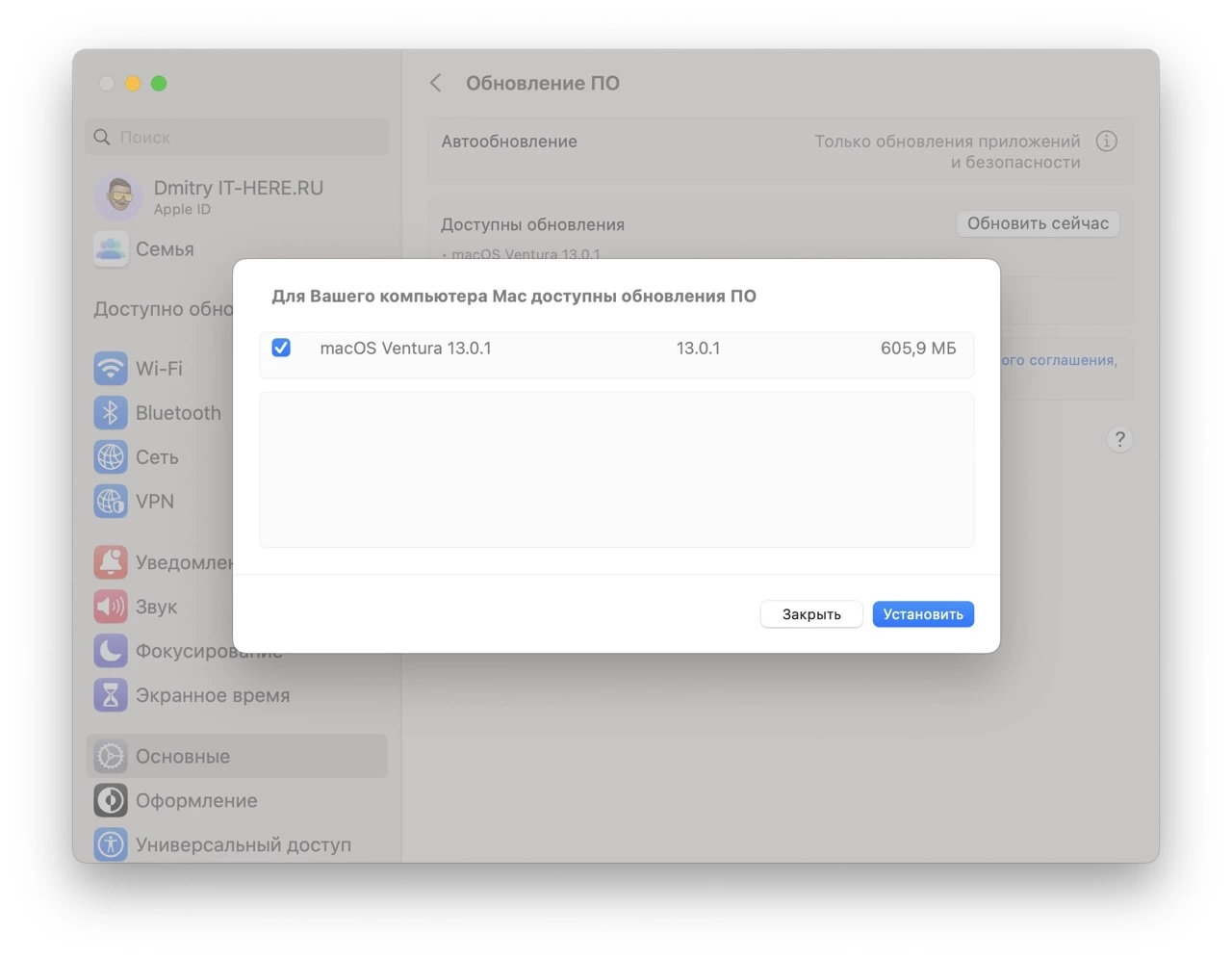Click the green zoom window button
The image size is (1232, 959).
159,84
